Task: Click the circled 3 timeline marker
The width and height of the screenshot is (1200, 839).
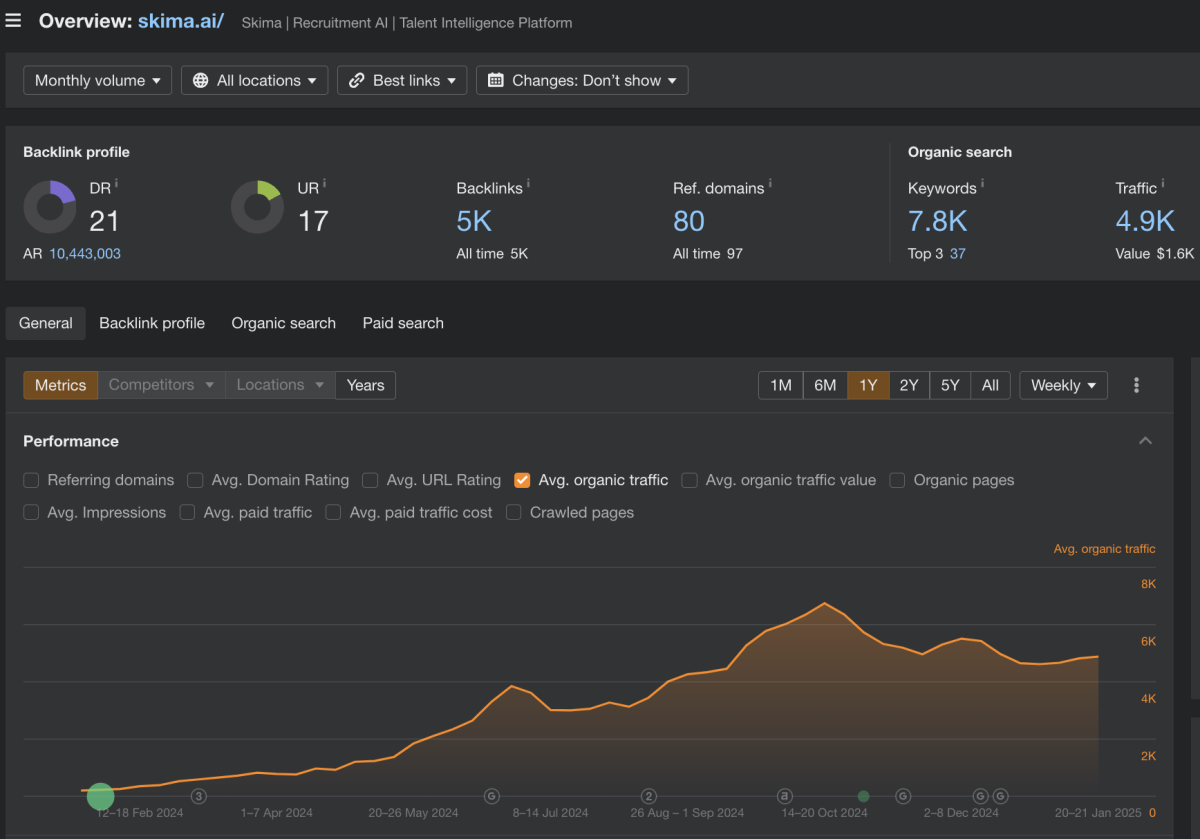Action: (x=199, y=796)
